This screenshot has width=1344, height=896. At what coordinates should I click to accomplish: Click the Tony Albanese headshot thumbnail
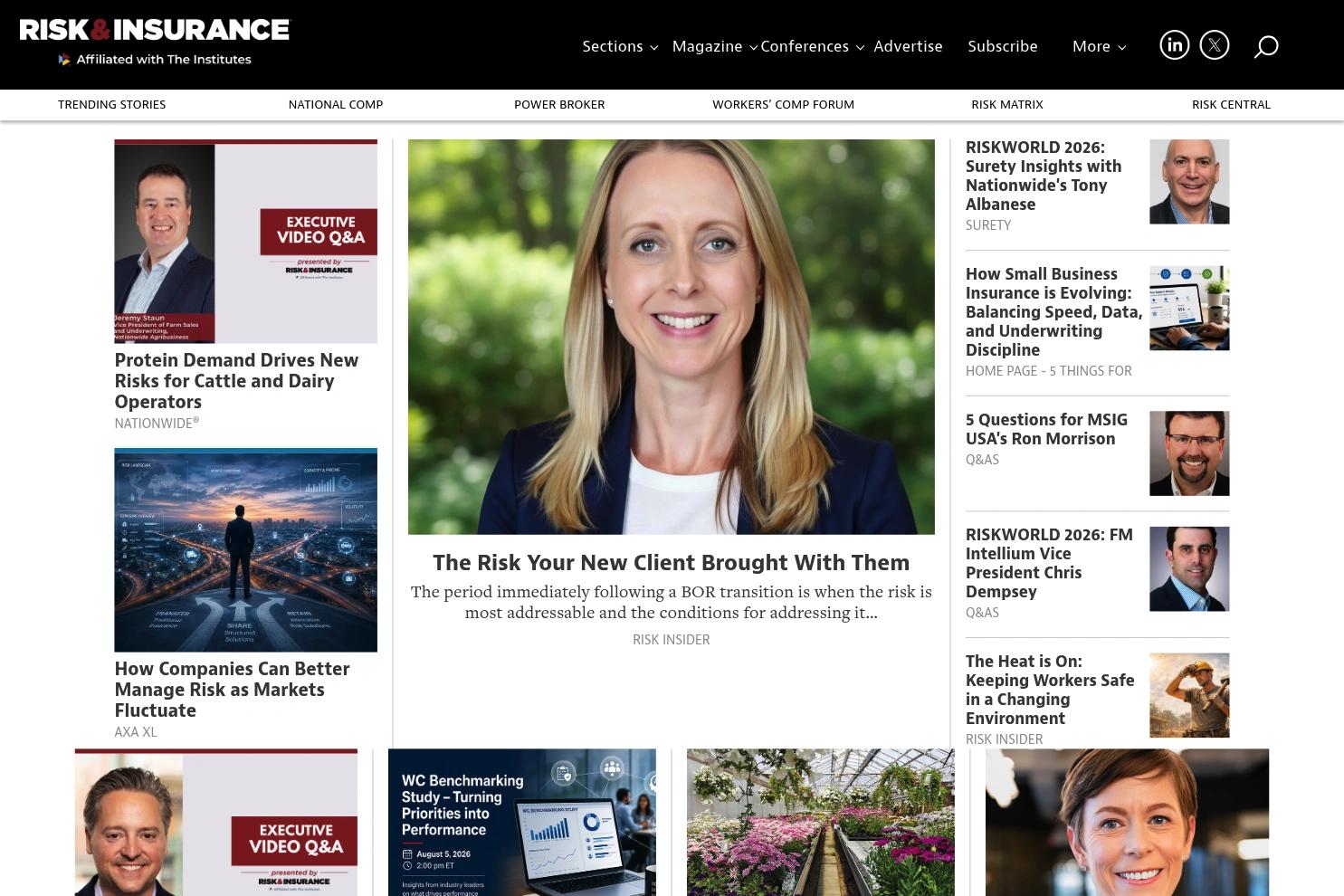tap(1189, 182)
